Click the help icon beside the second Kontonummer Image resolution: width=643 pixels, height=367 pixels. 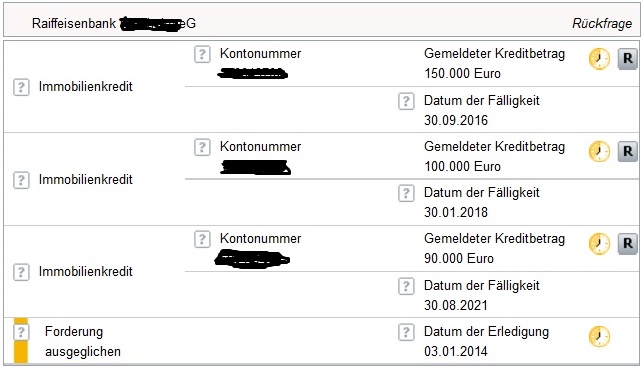click(202, 147)
